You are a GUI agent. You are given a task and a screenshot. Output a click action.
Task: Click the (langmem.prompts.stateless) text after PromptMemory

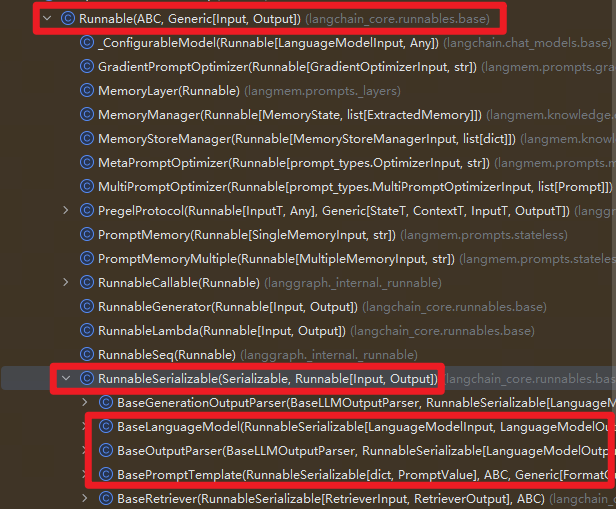click(x=484, y=235)
